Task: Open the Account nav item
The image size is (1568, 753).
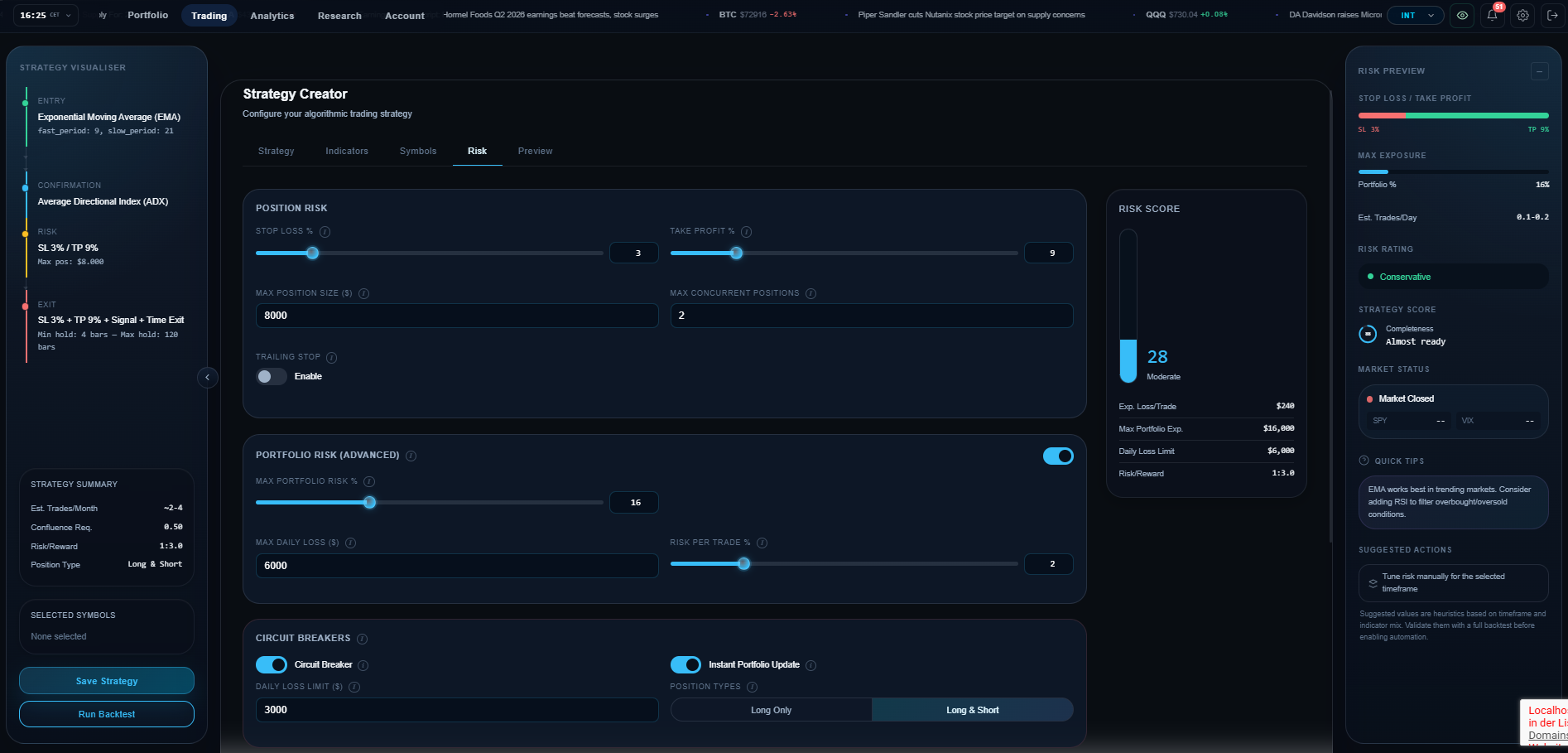Action: point(405,16)
